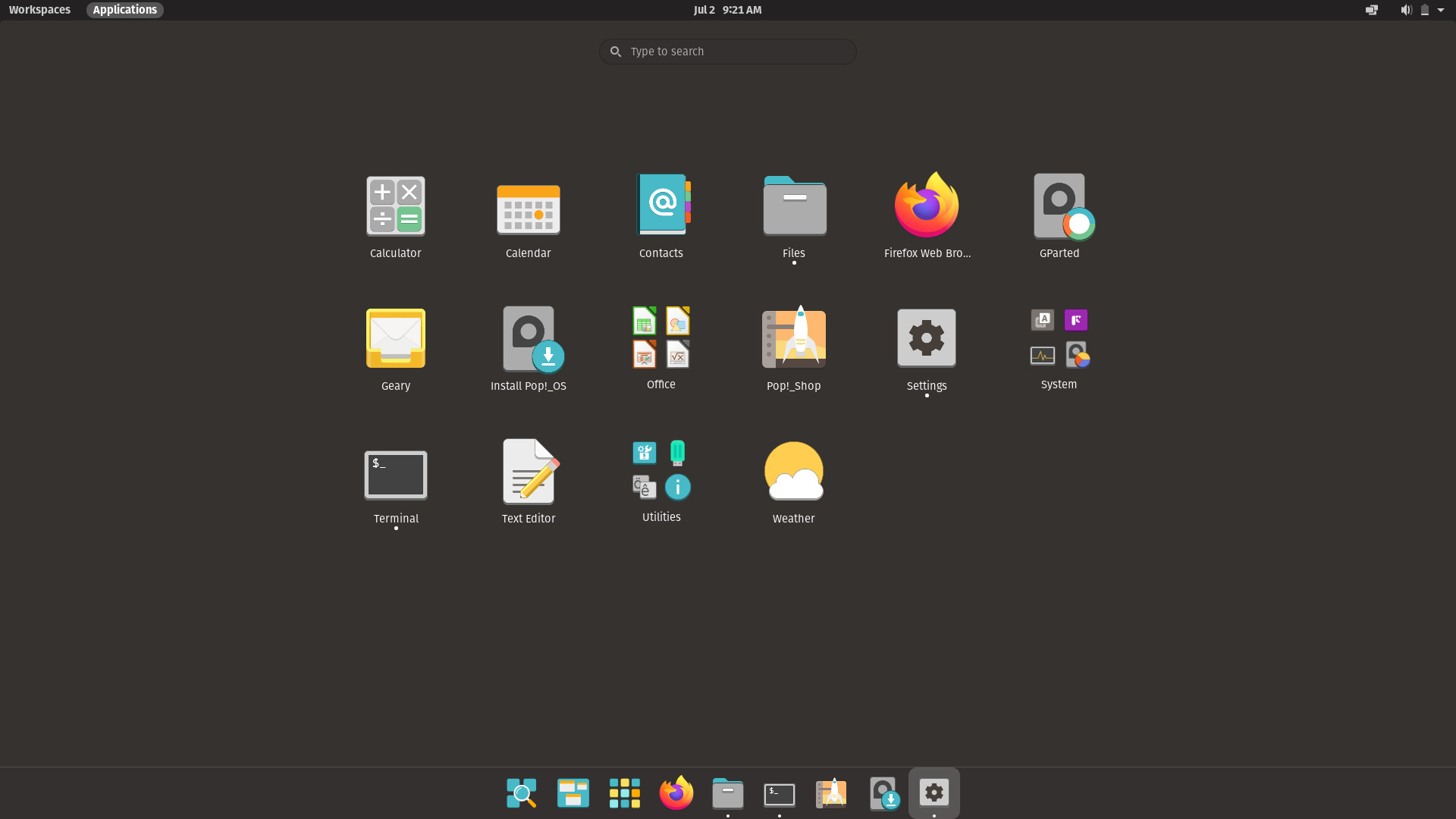This screenshot has width=1456, height=819.
Task: Launch the Calculator app
Action: (395, 206)
